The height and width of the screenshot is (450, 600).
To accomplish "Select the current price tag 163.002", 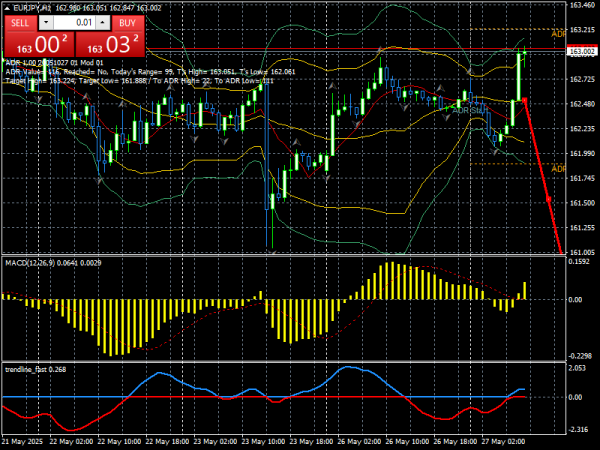I will [x=582, y=52].
